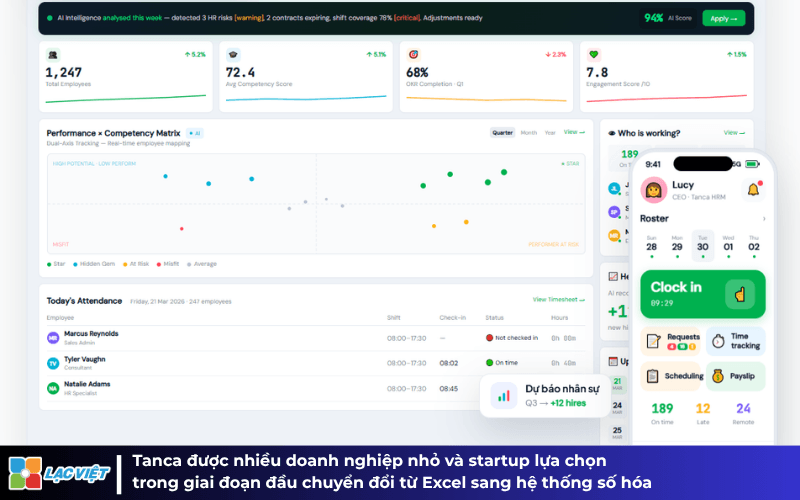Click the 08:45 check-in time
This screenshot has height=500, width=800.
[448, 389]
